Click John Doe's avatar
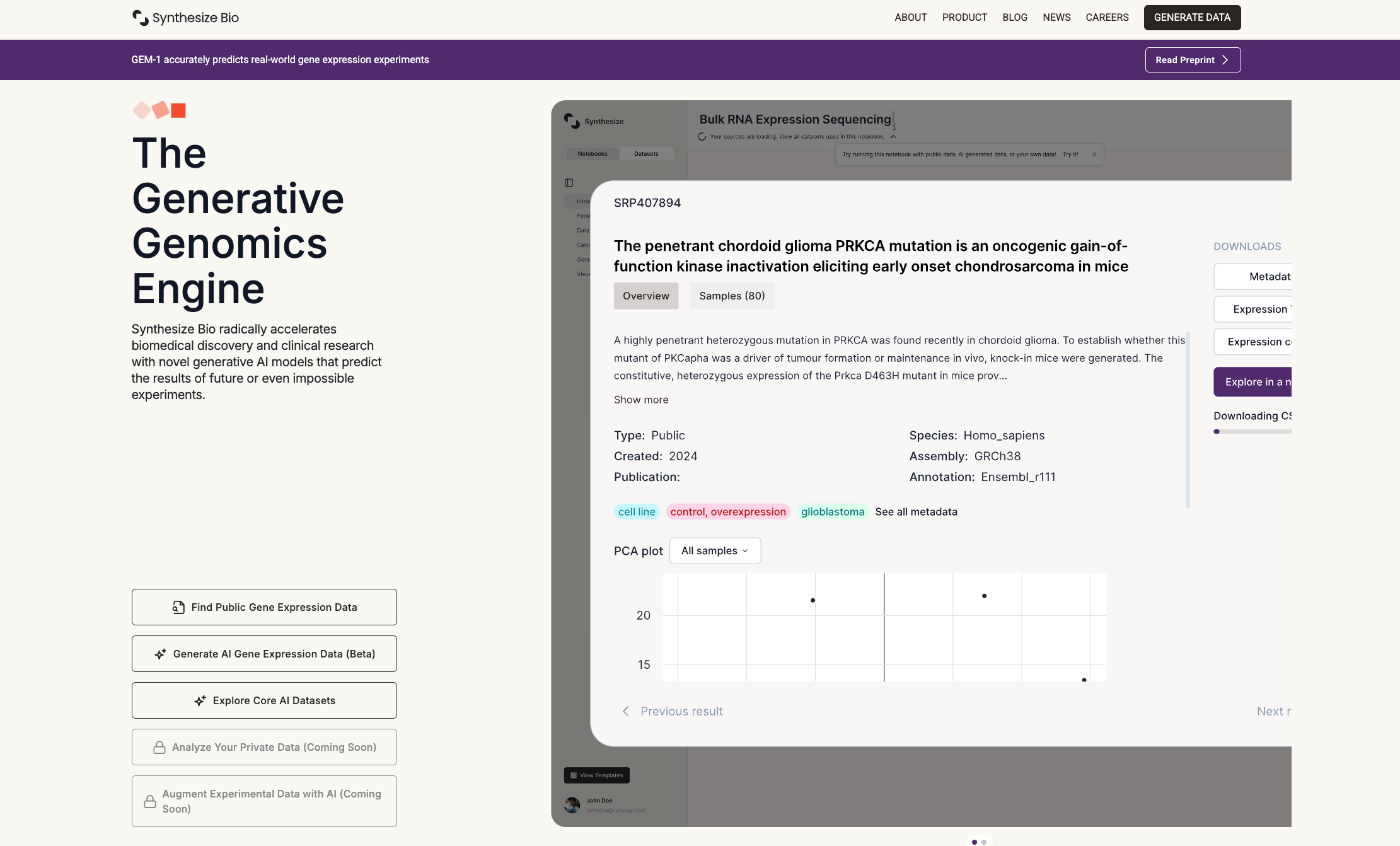 572,805
